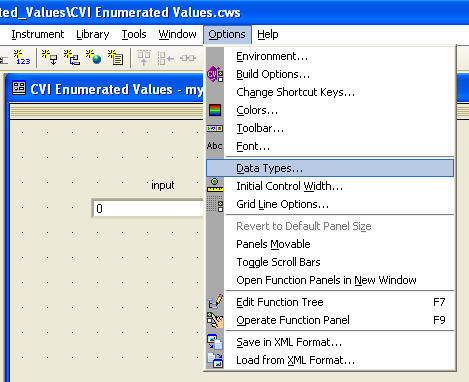Expand the Tools menu

click(134, 34)
